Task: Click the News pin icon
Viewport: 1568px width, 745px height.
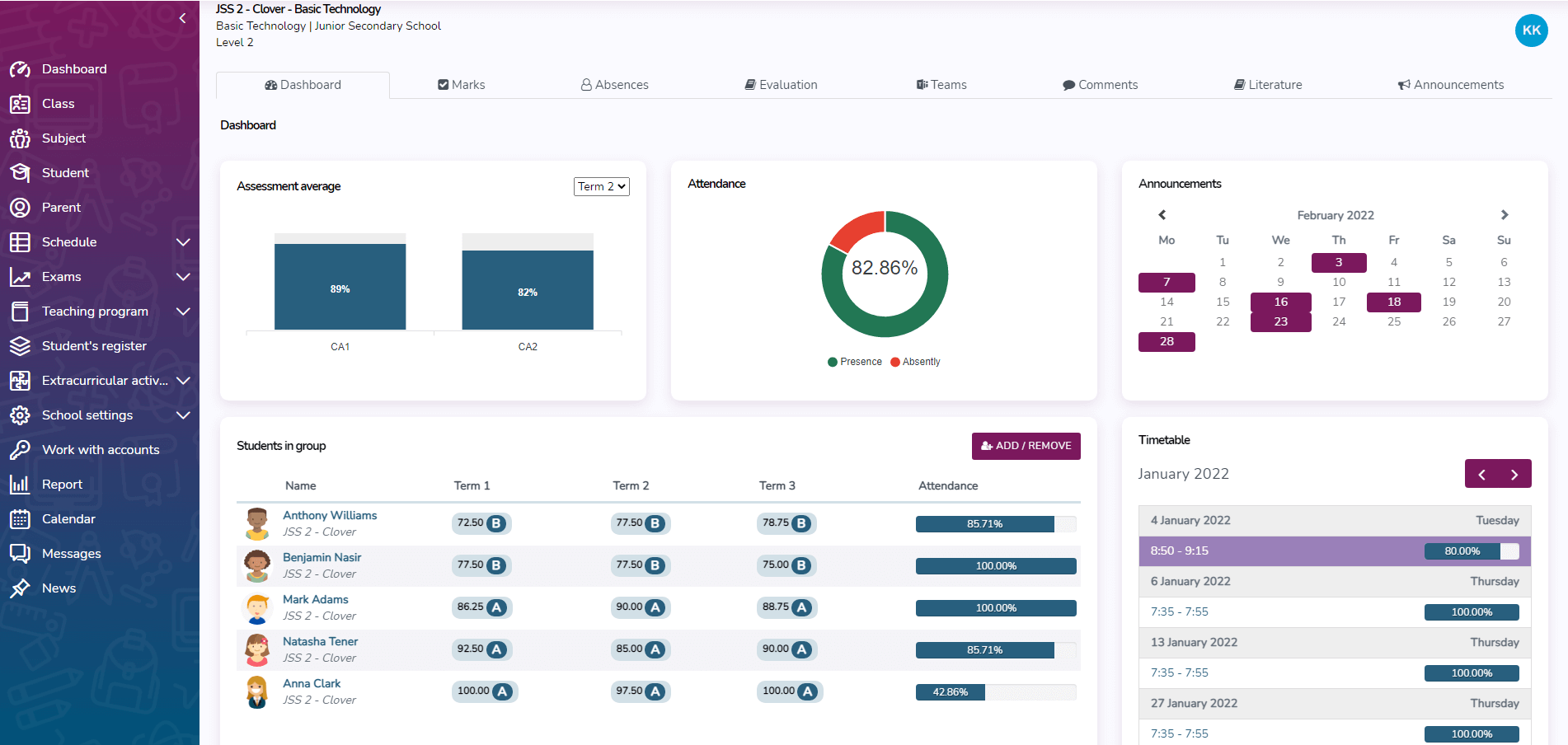Action: (20, 588)
